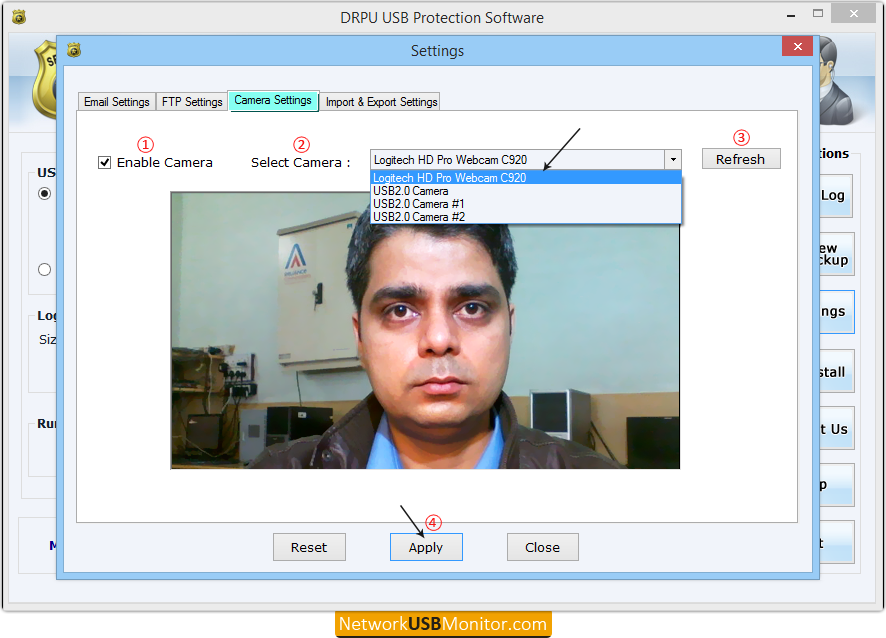
Task: Close the Settings dialog with X
Action: (797, 46)
